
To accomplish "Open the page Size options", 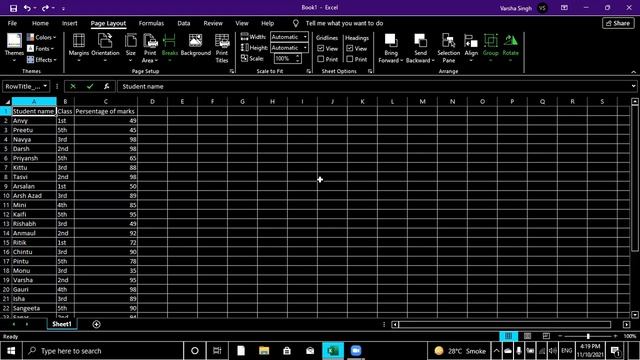I will tap(131, 48).
